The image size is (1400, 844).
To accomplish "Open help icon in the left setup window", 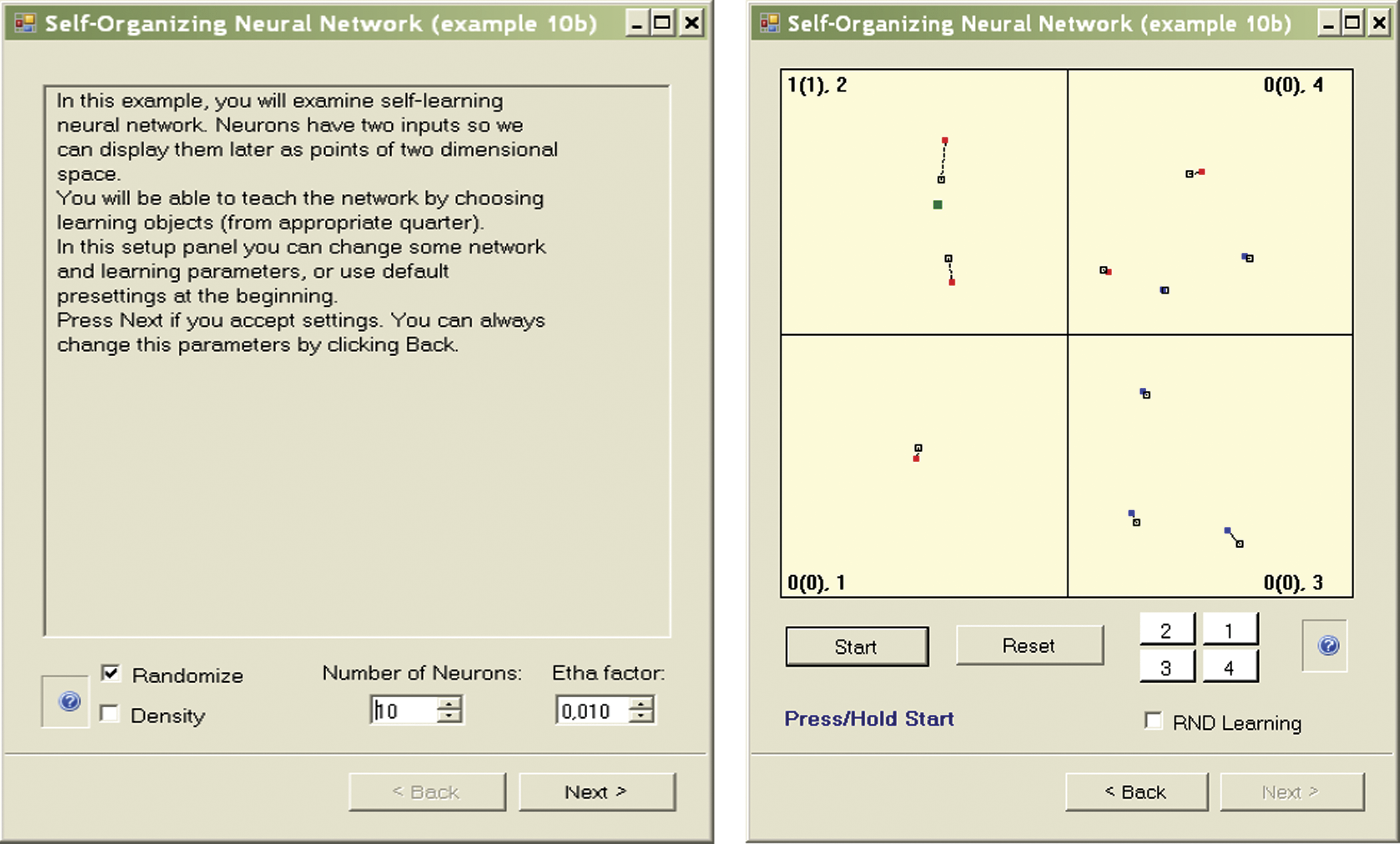I will coord(69,701).
